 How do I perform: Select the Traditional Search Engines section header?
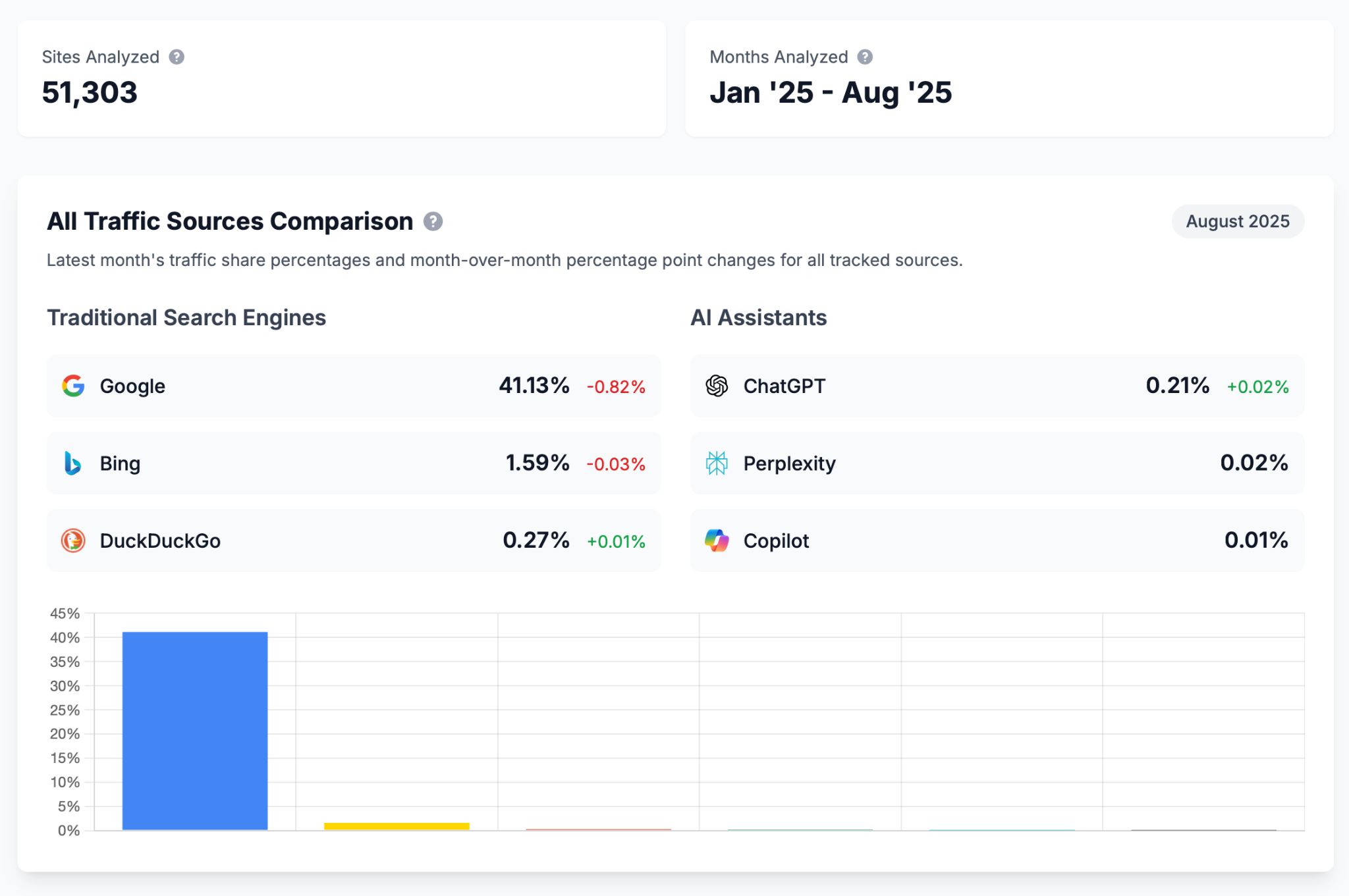click(186, 317)
